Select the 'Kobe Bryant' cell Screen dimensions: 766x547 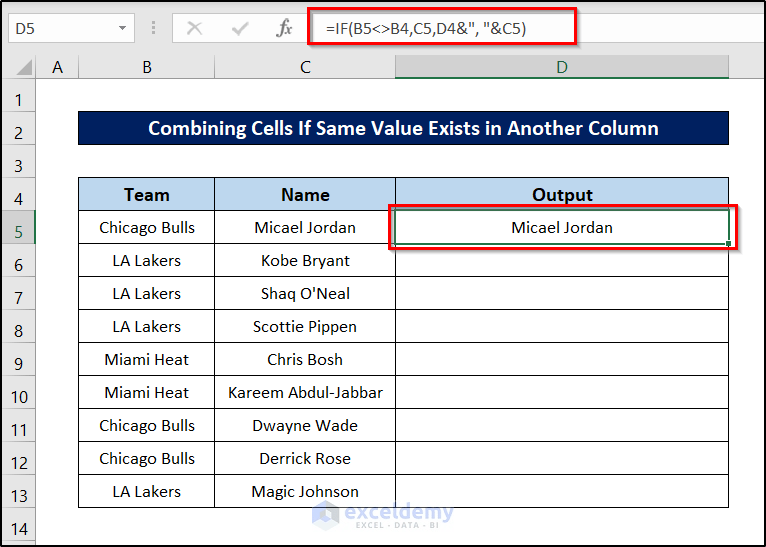click(305, 260)
